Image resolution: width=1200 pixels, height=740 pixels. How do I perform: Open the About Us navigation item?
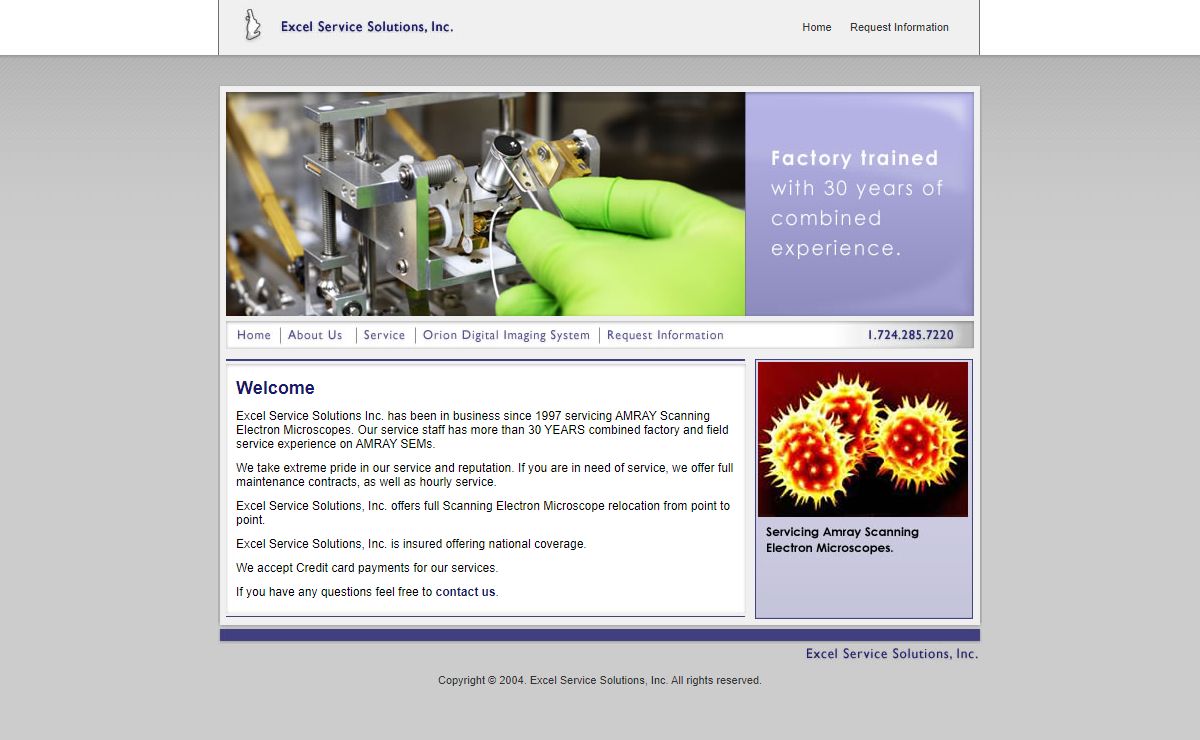(315, 335)
